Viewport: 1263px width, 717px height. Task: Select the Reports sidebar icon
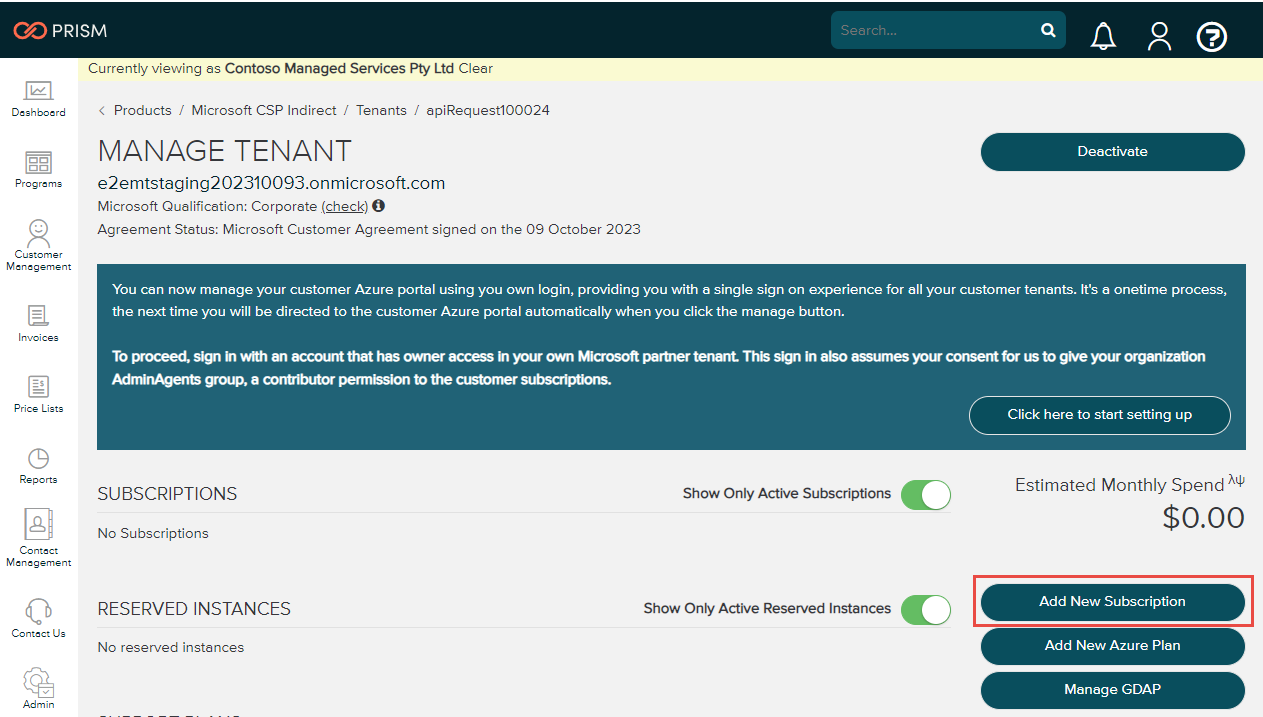click(x=38, y=462)
